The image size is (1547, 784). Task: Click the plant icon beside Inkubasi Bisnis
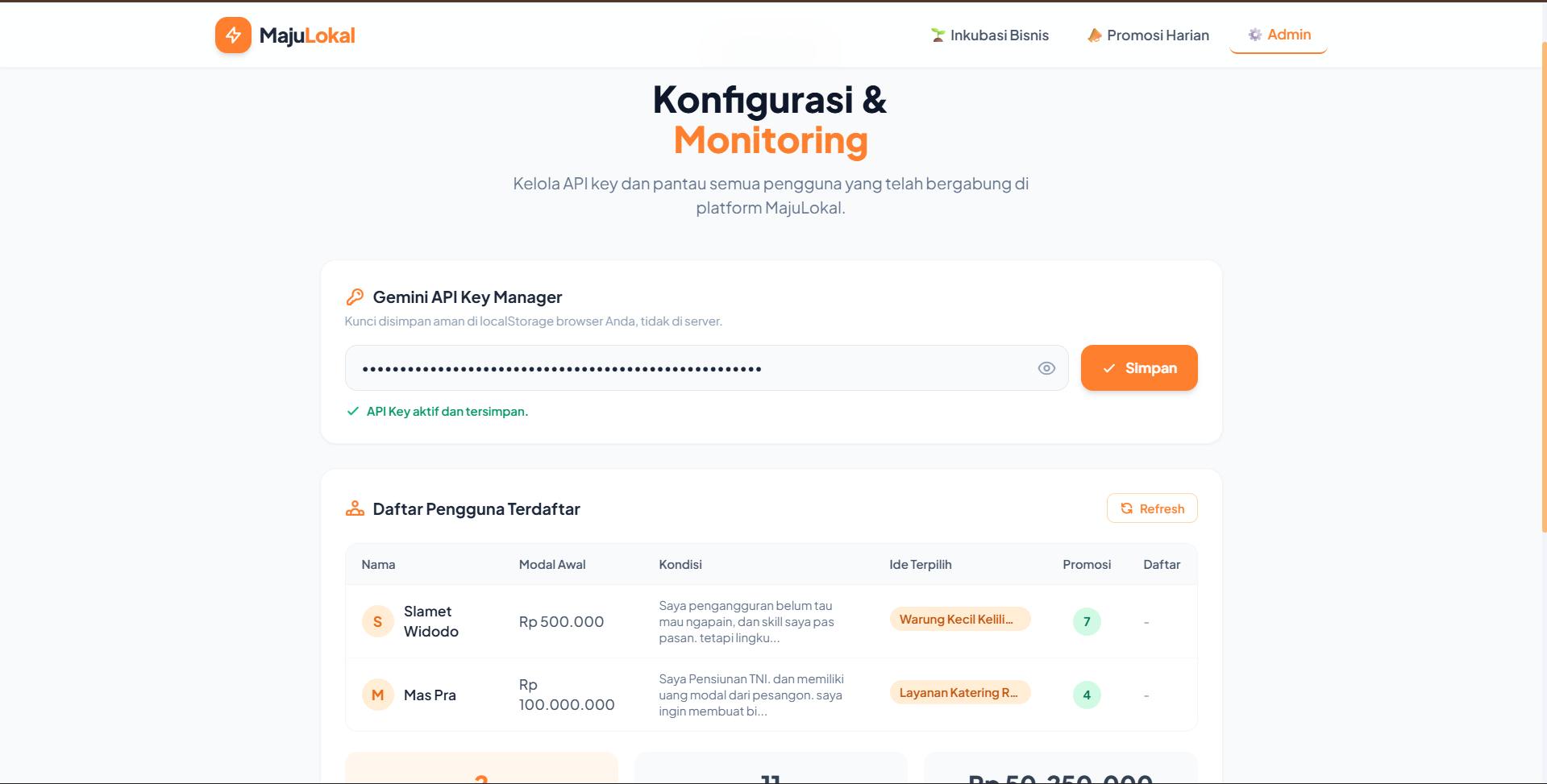938,35
